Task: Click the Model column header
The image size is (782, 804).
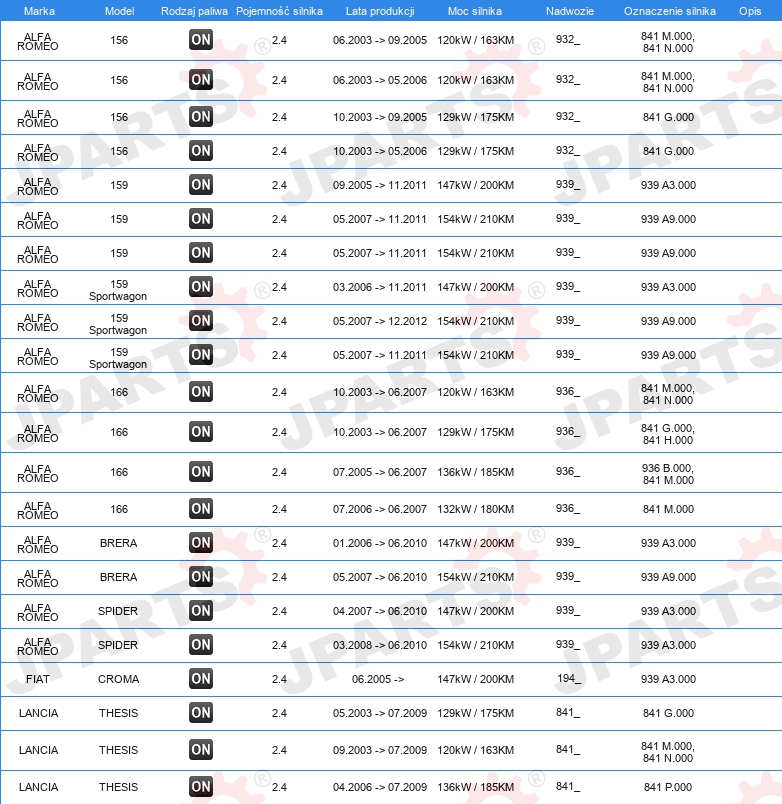Action: 119,11
